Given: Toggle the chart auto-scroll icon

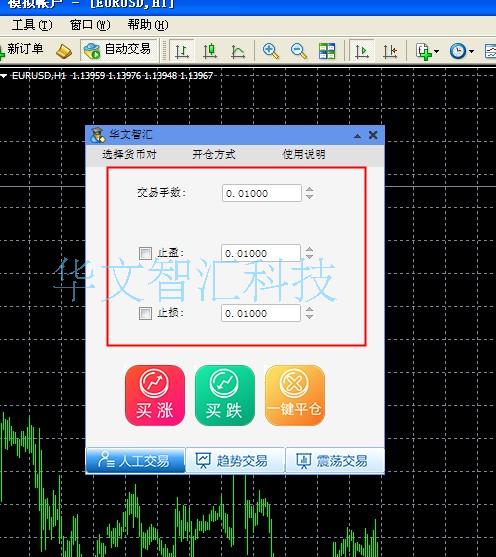Looking at the screenshot, I should 361,52.
